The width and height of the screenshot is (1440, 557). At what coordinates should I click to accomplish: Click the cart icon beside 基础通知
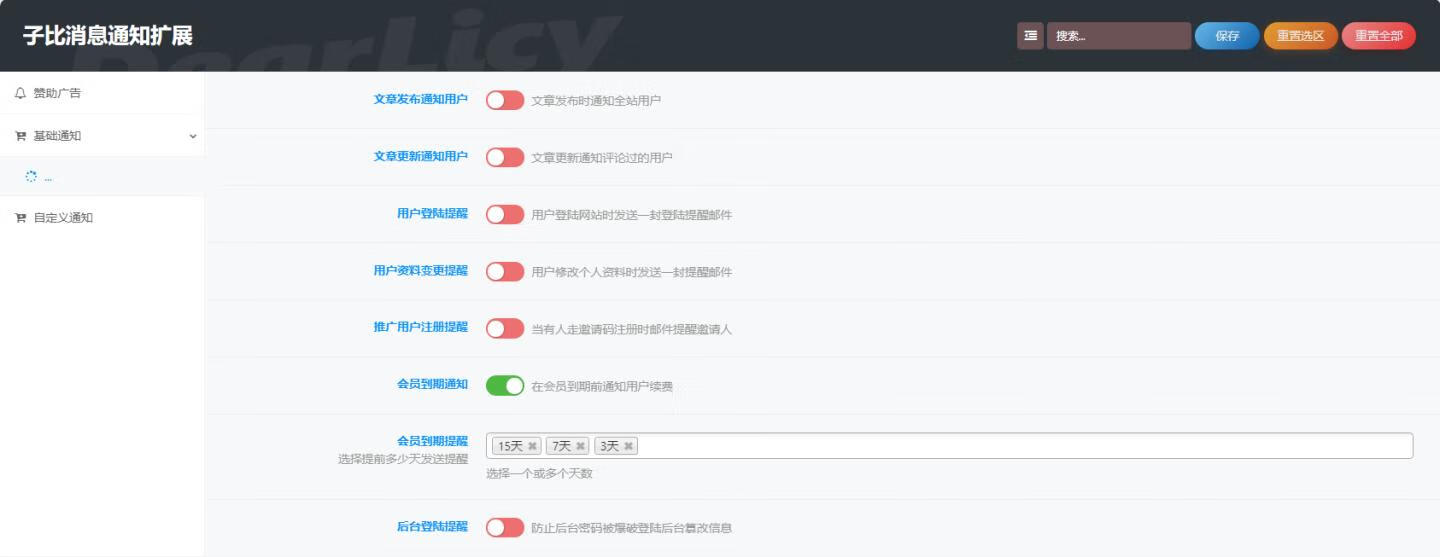[20, 136]
